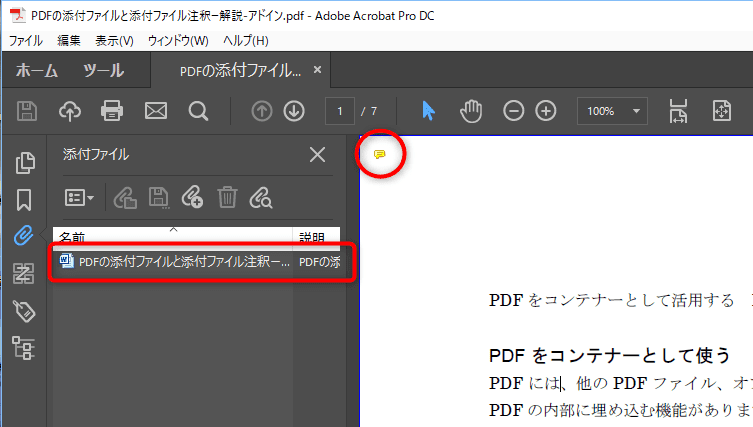Click the page number input field
Image resolution: width=753 pixels, height=427 pixels.
coord(341,111)
